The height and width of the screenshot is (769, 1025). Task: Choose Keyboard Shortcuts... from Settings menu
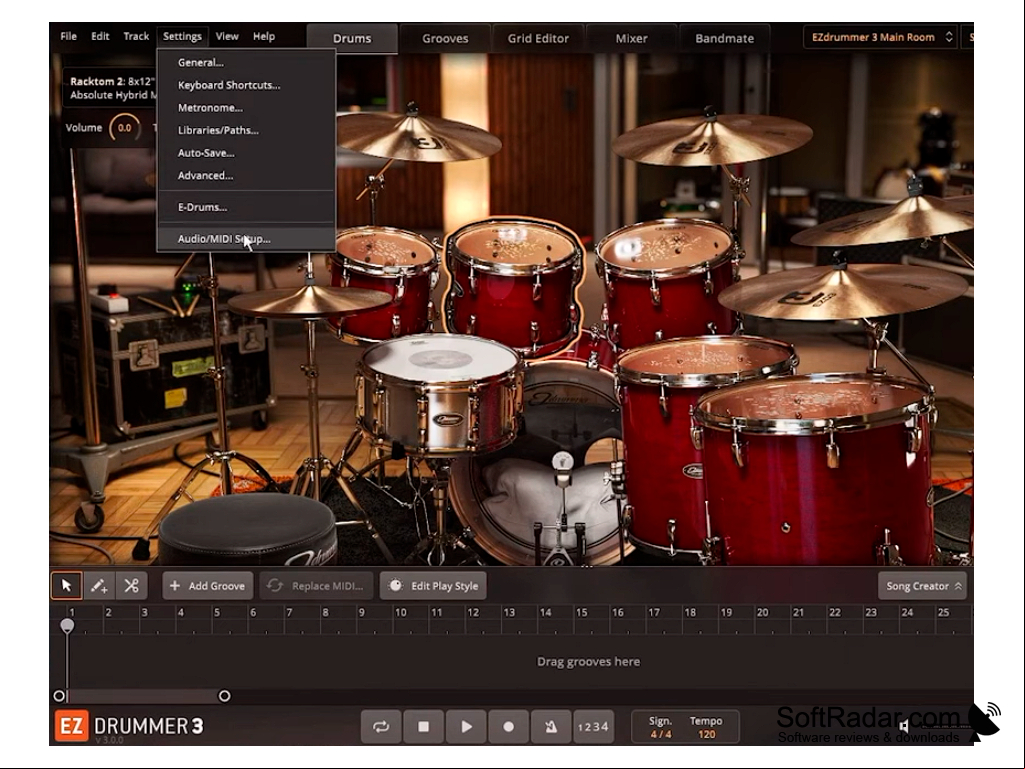(x=246, y=85)
